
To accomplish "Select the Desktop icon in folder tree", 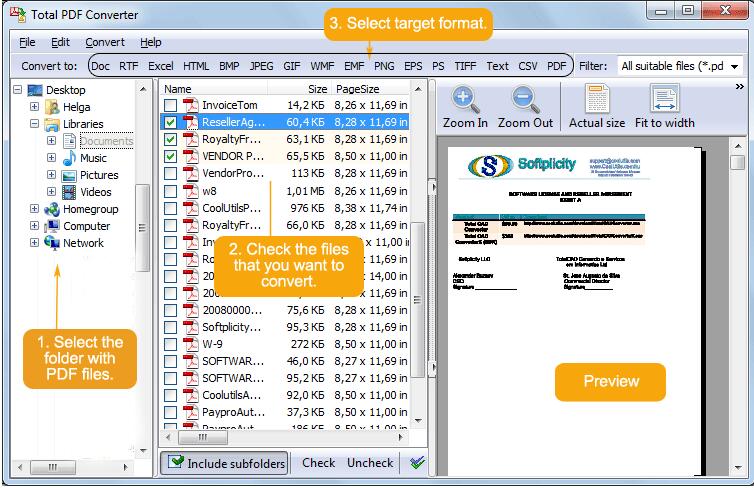I will 35,90.
